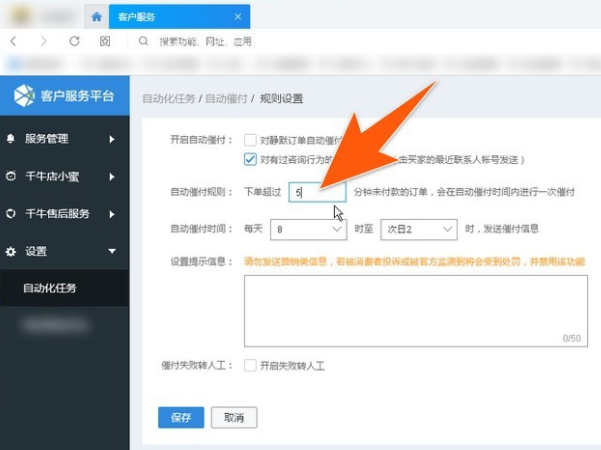Click the 千牛售后服务 icon
This screenshot has width=601, height=450.
[11, 214]
